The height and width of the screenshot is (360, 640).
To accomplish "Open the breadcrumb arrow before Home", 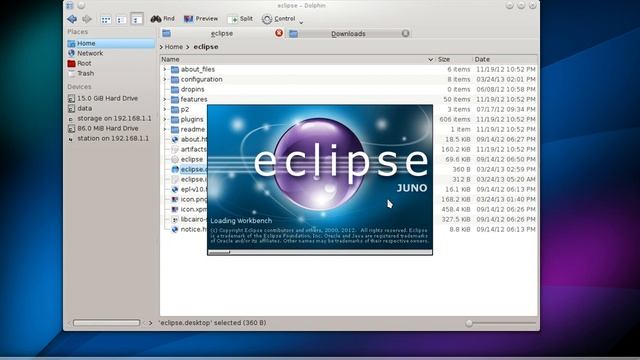I will click(161, 47).
